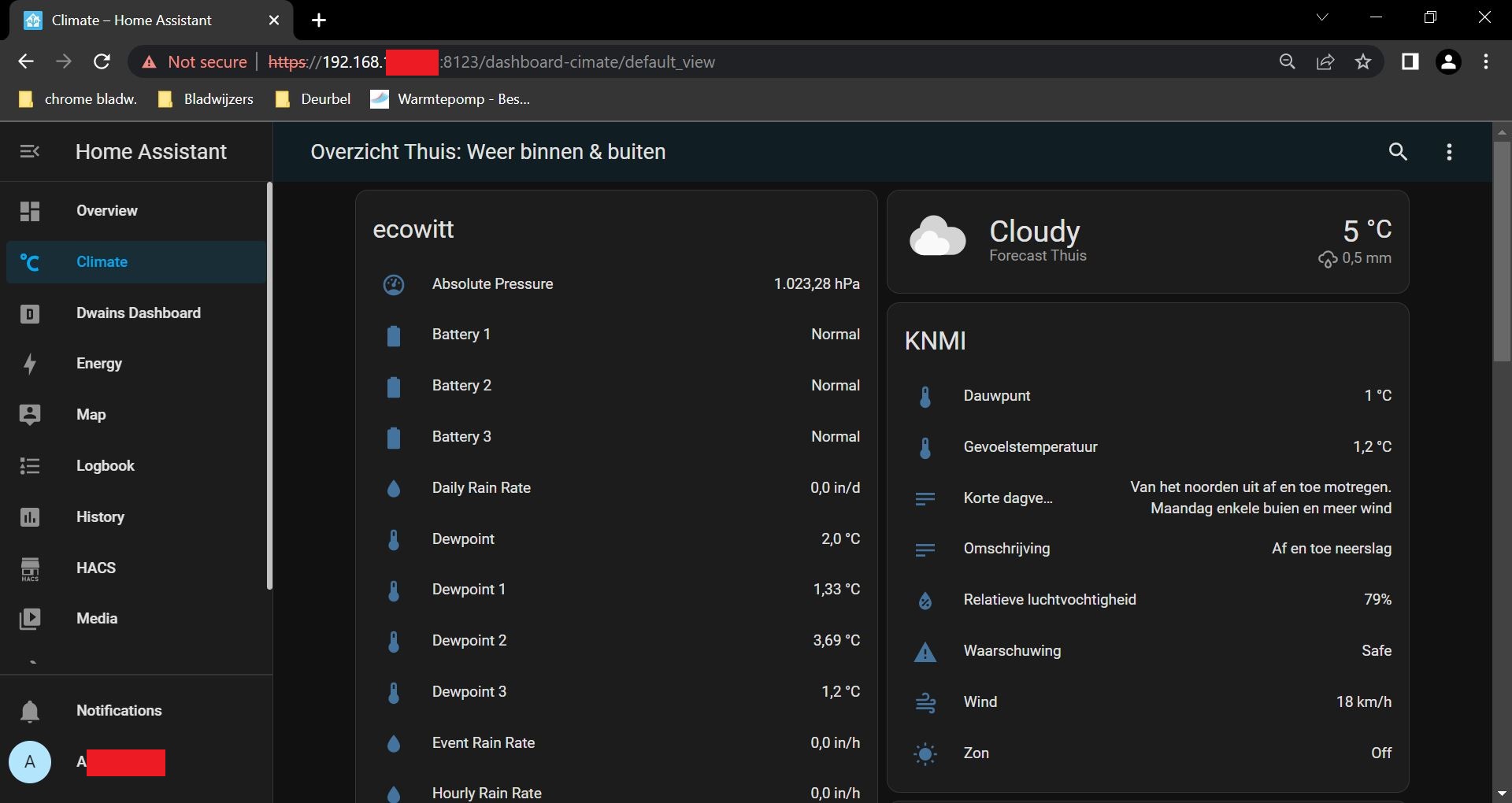Open HACS from the sidebar
This screenshot has width=1512, height=803.
click(96, 568)
